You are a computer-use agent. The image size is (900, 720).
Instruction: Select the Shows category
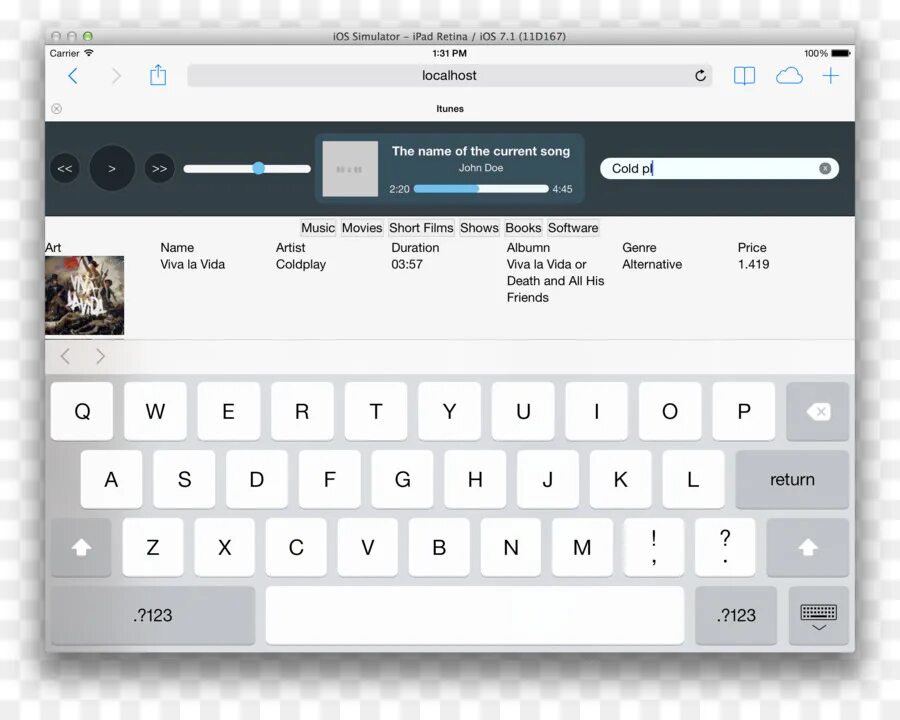479,228
